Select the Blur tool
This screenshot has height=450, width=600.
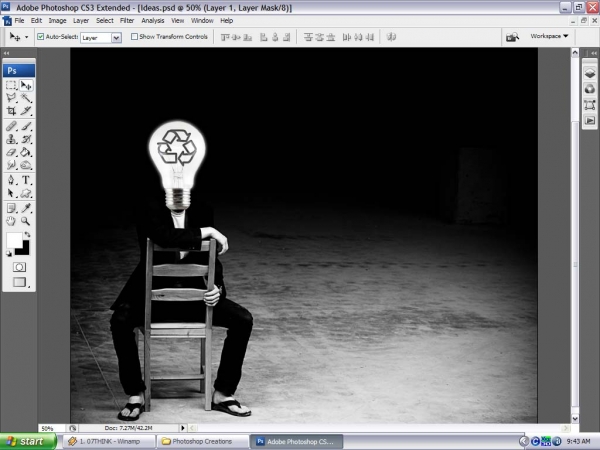[11, 165]
